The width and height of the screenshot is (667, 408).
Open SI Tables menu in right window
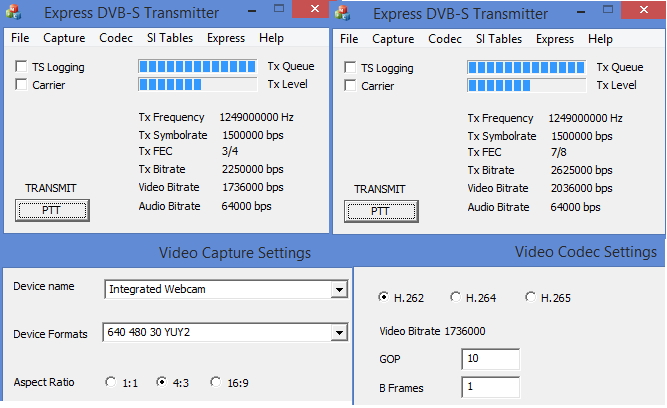point(499,39)
